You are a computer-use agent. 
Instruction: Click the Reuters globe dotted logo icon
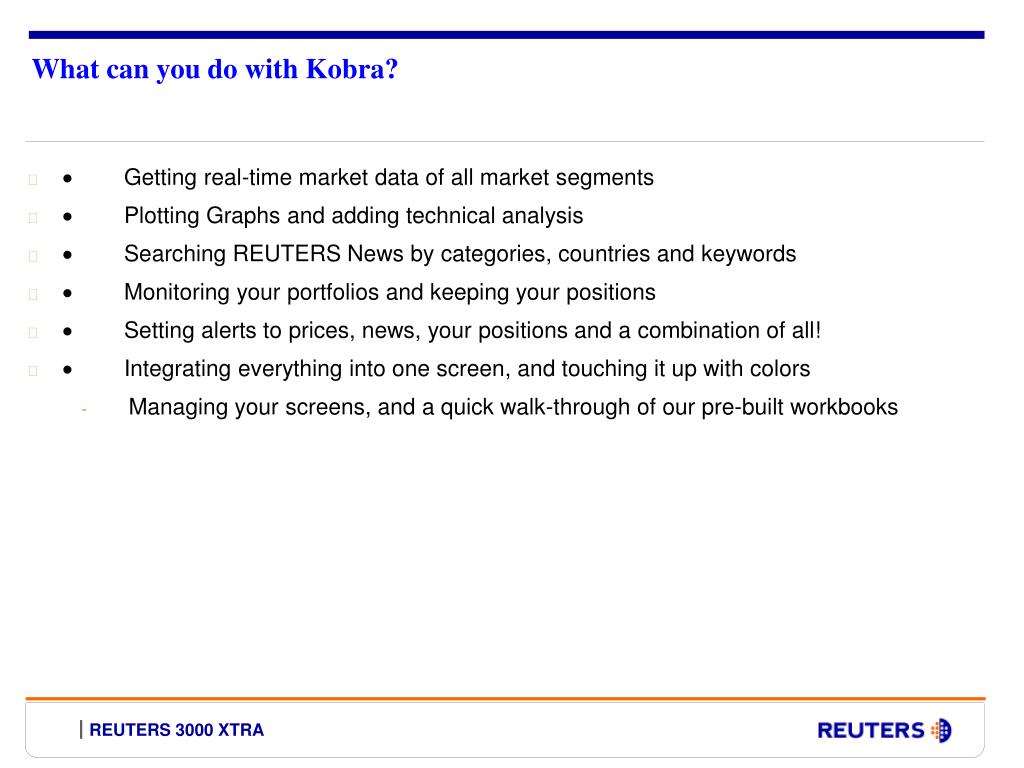click(941, 730)
